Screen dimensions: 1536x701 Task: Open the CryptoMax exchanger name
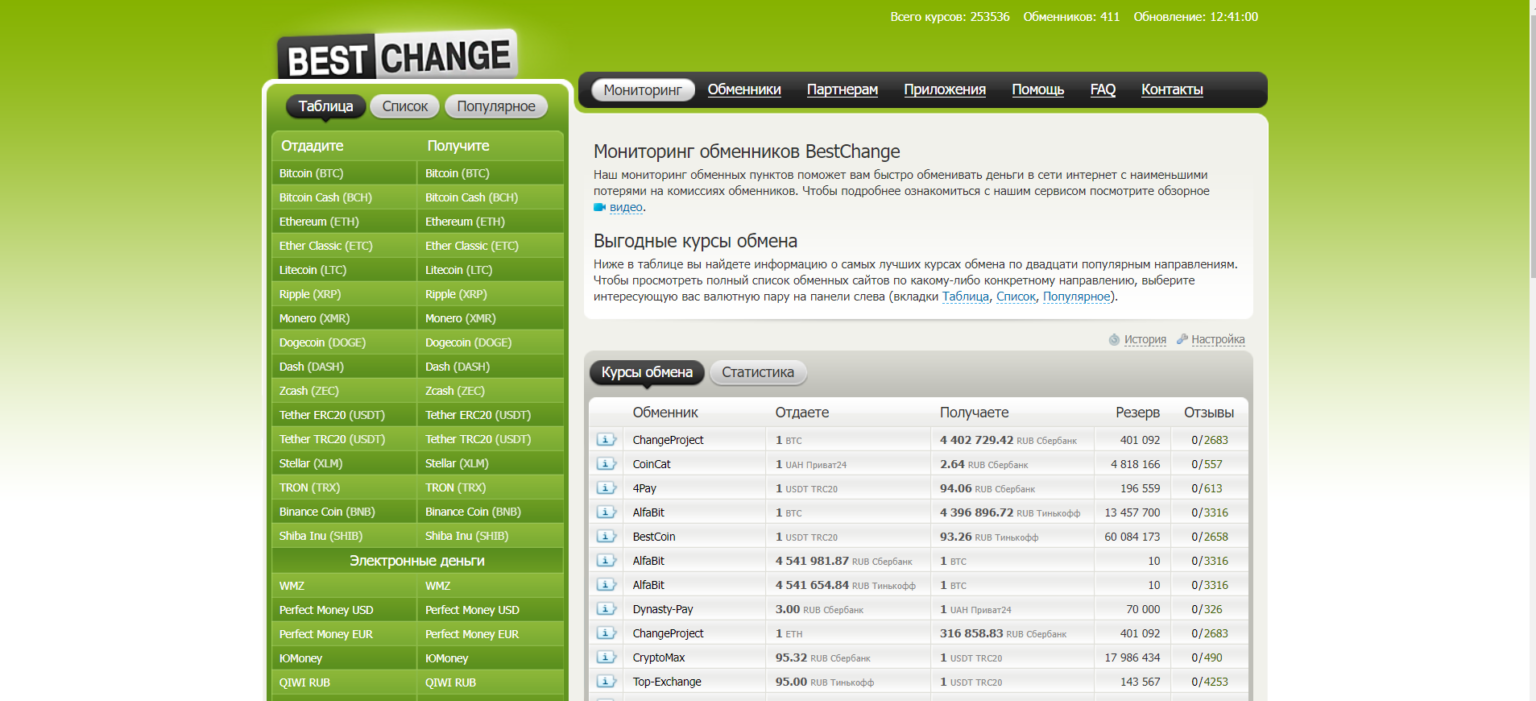tap(659, 658)
